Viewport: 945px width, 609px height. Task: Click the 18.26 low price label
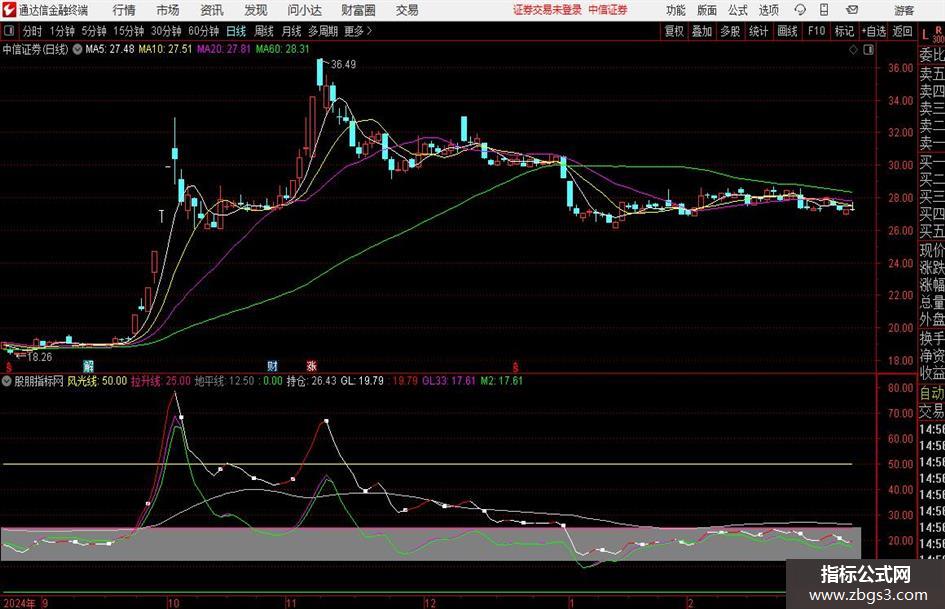tap(40, 357)
